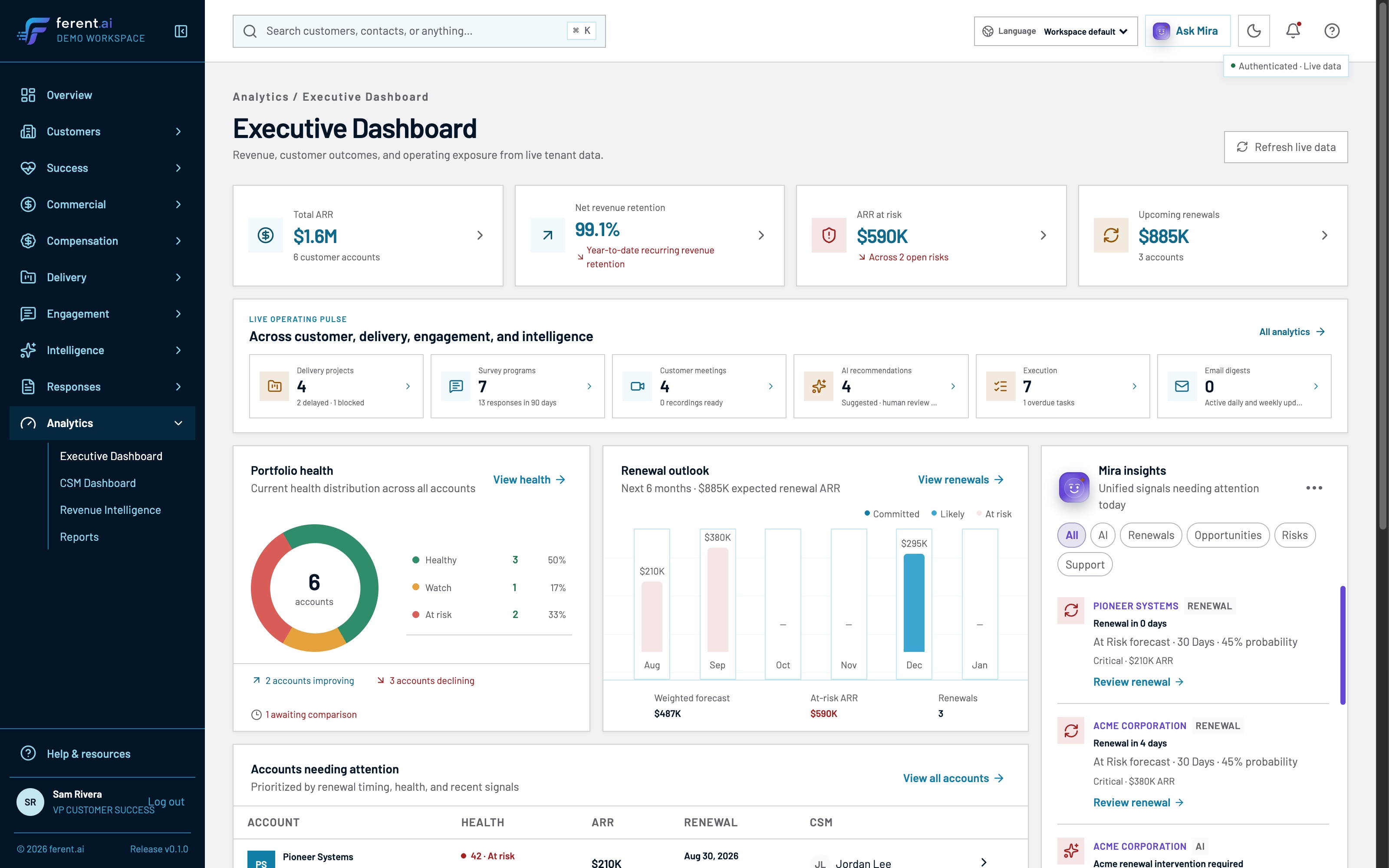This screenshot has height=868, width=1389.
Task: Follow the View renewals link
Action: [x=960, y=479]
